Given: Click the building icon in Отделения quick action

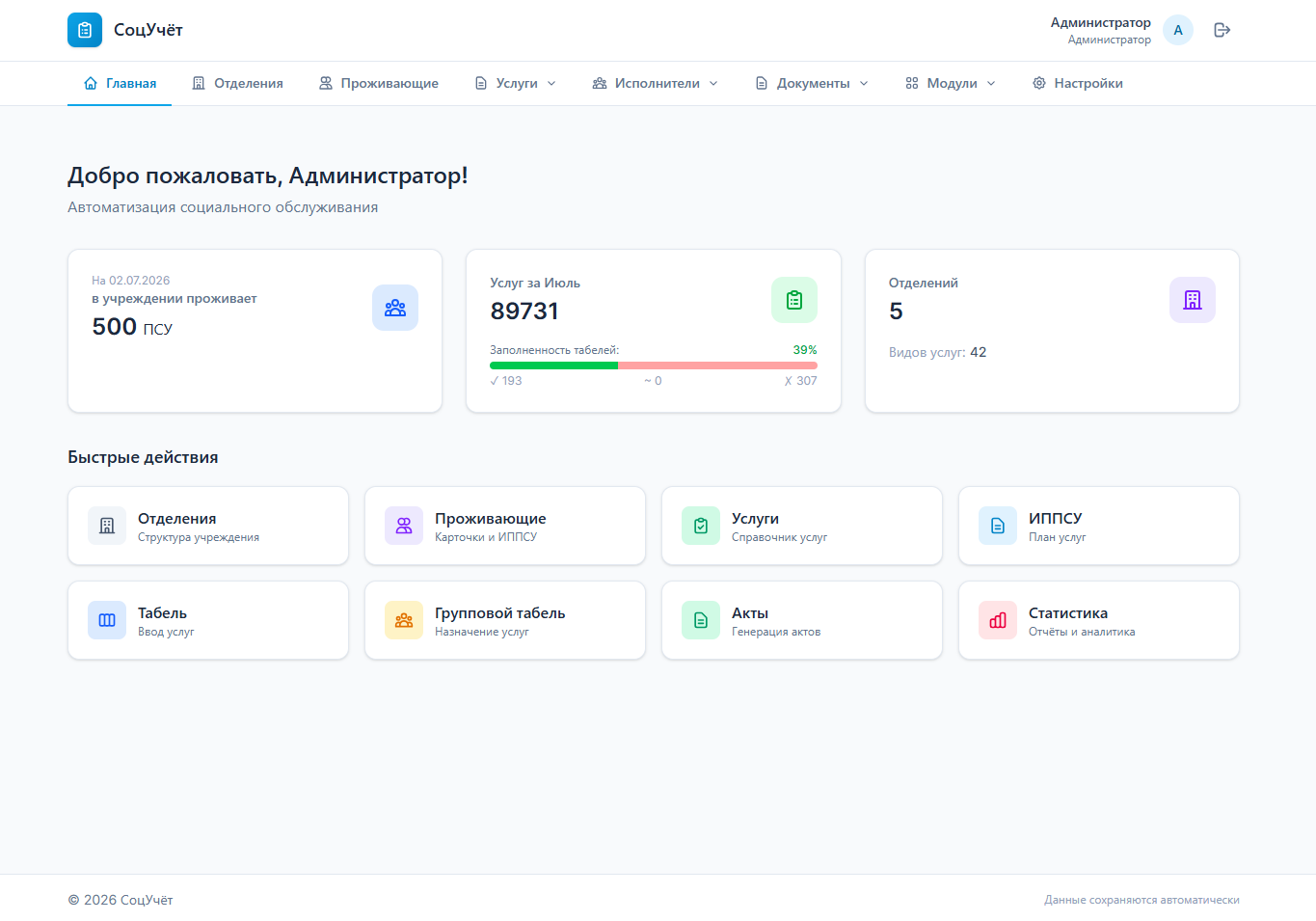Looking at the screenshot, I should click(107, 526).
